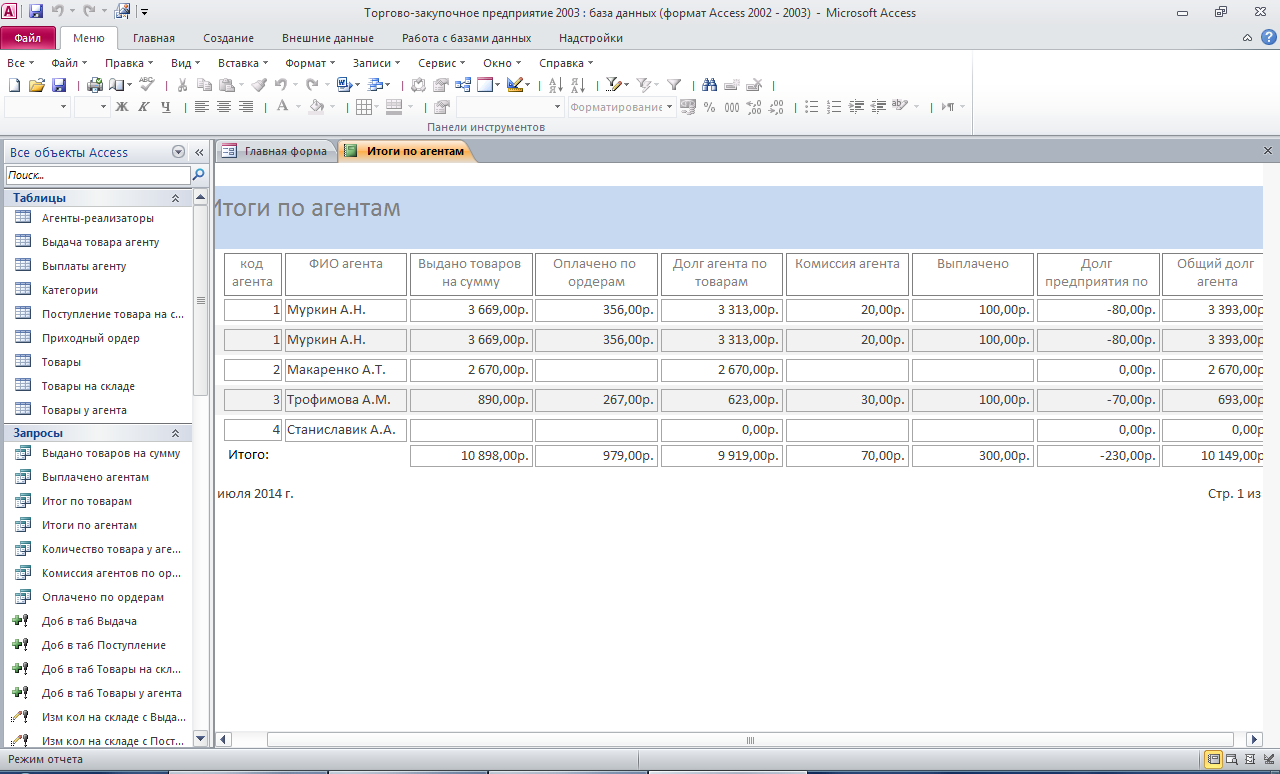Click the Format Painter brush icon
The image size is (1280, 774).
259,85
